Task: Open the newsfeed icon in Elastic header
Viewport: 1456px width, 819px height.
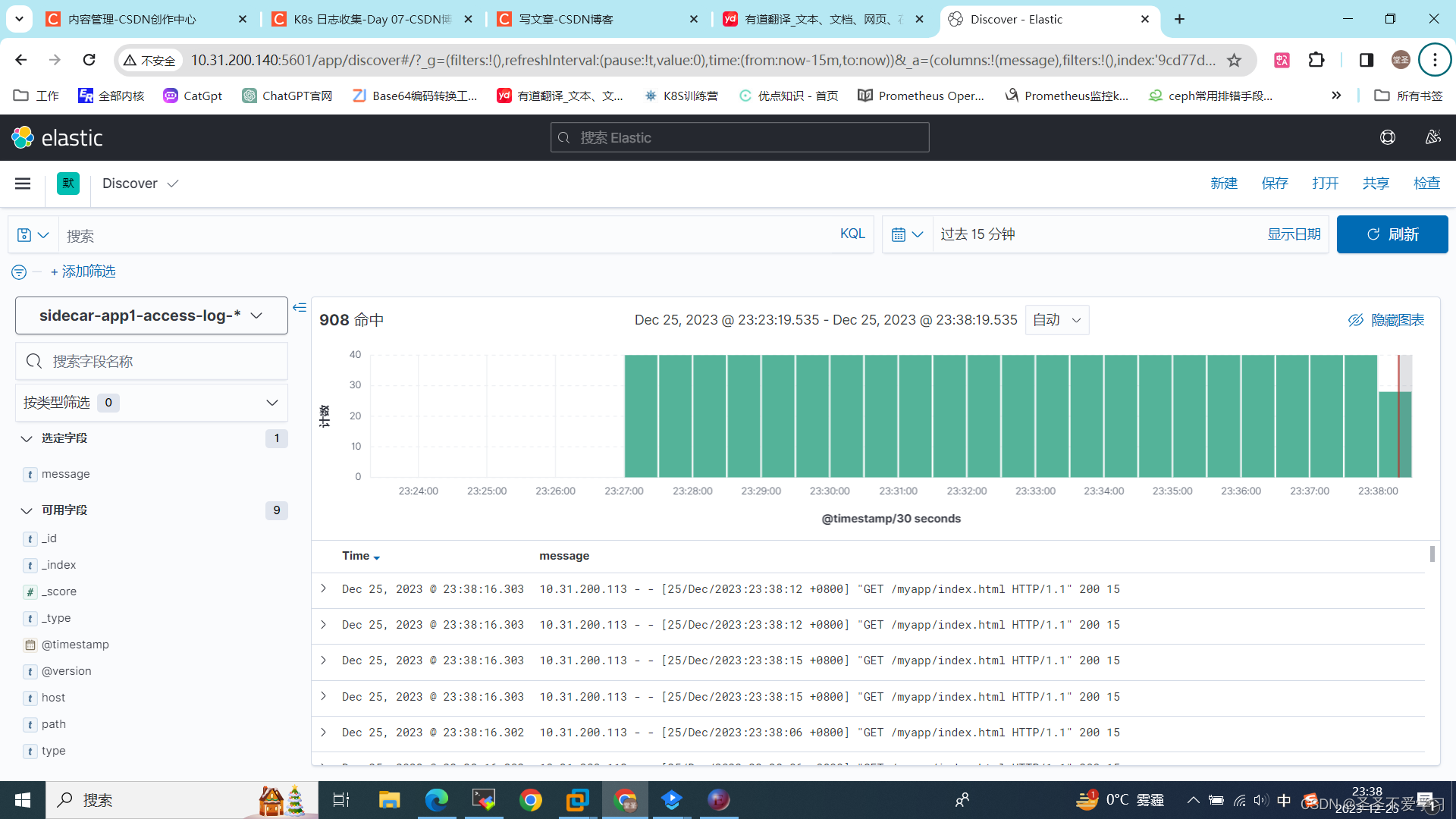Action: point(1432,137)
